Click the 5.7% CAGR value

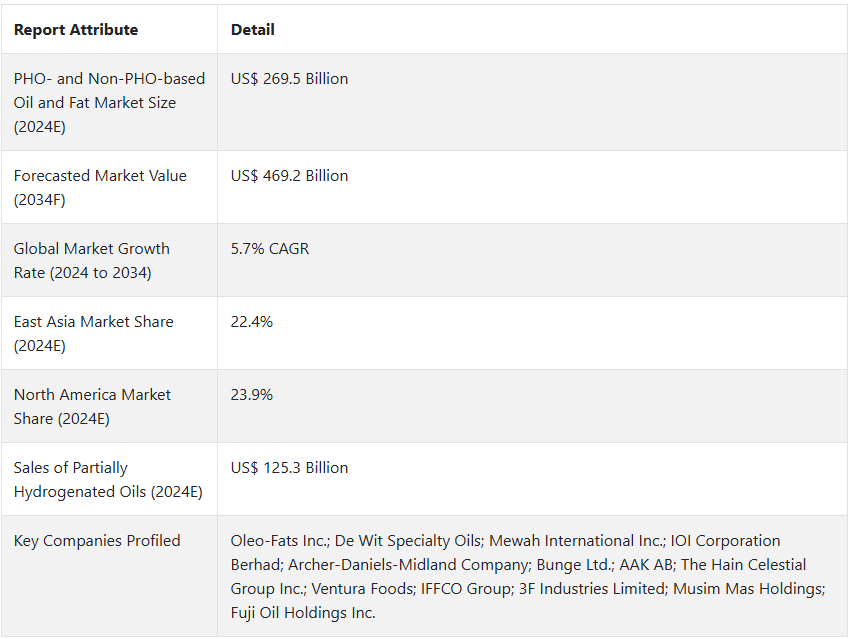click(270, 249)
